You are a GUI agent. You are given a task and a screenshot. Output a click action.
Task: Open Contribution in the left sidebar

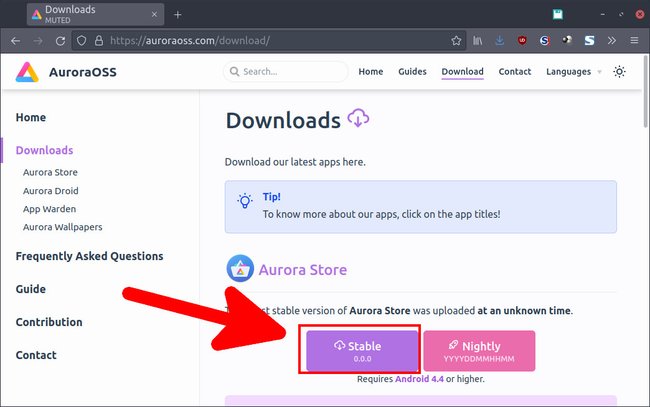click(x=49, y=322)
